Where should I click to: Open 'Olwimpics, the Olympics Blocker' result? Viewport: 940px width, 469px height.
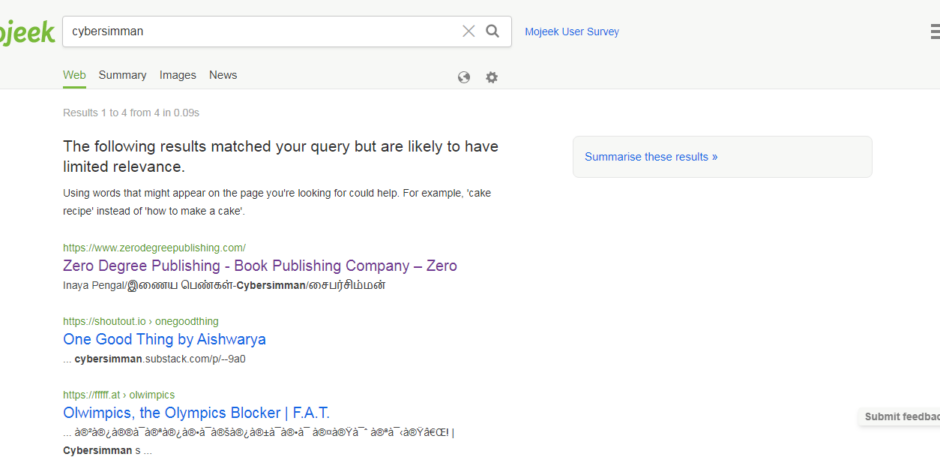point(196,413)
